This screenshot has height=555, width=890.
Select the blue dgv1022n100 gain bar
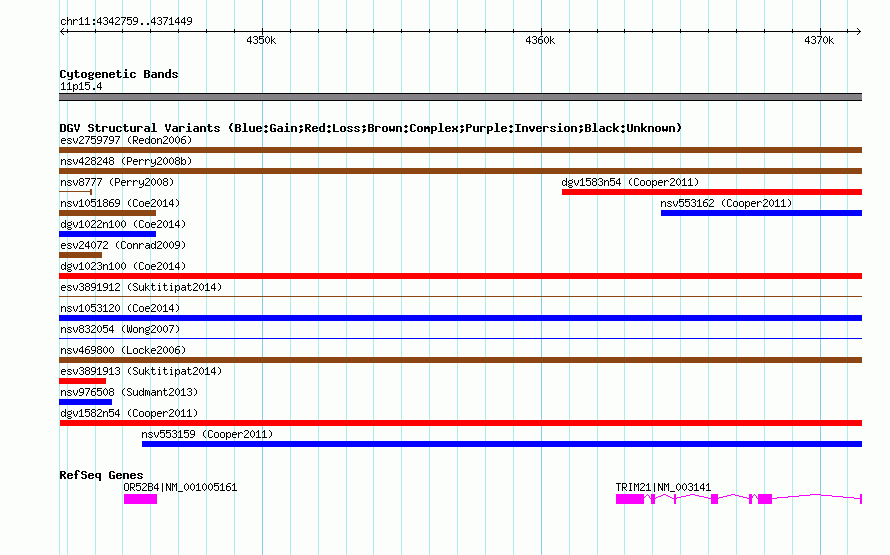[x=107, y=234]
